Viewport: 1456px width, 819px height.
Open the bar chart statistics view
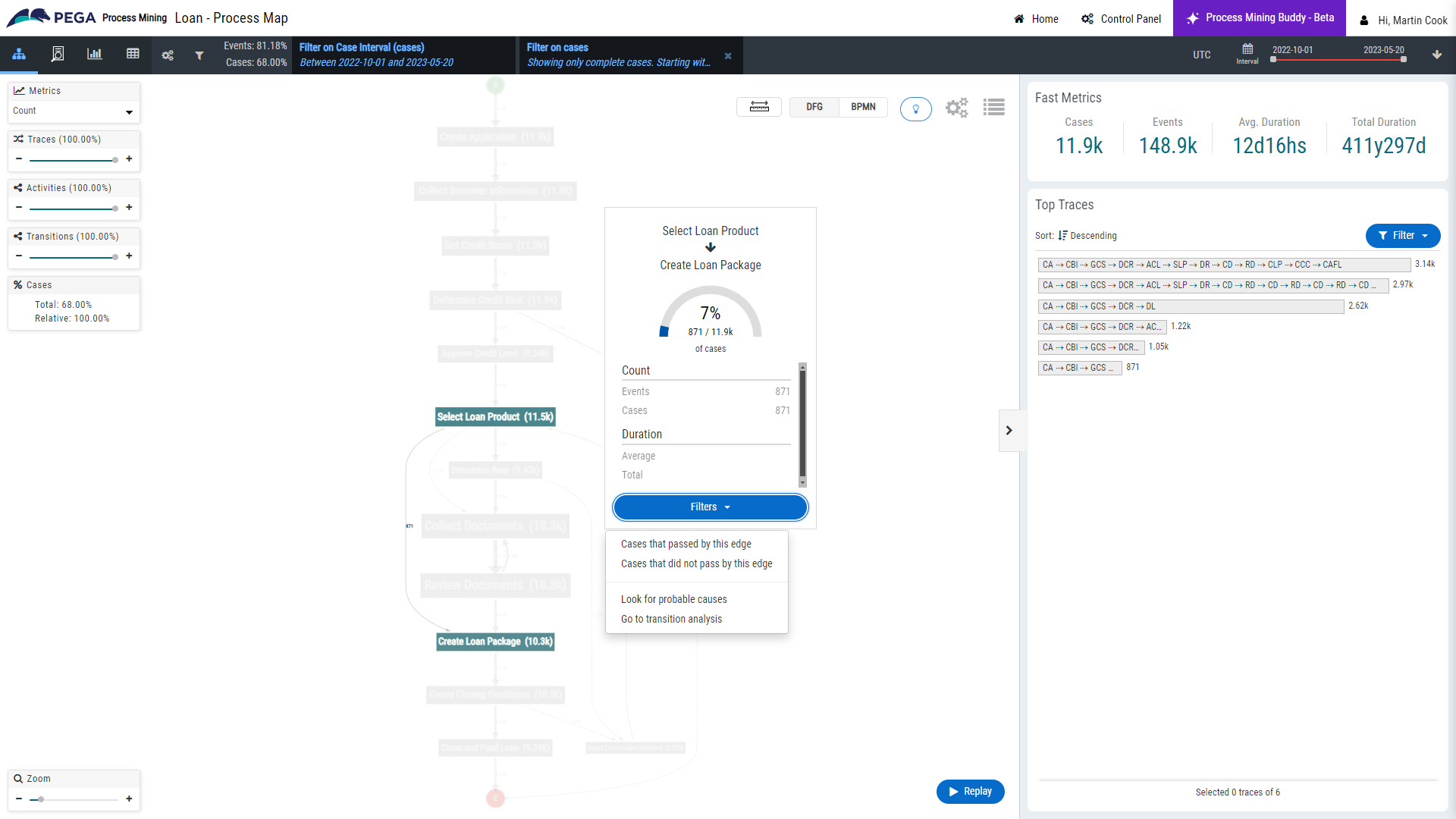coord(95,54)
